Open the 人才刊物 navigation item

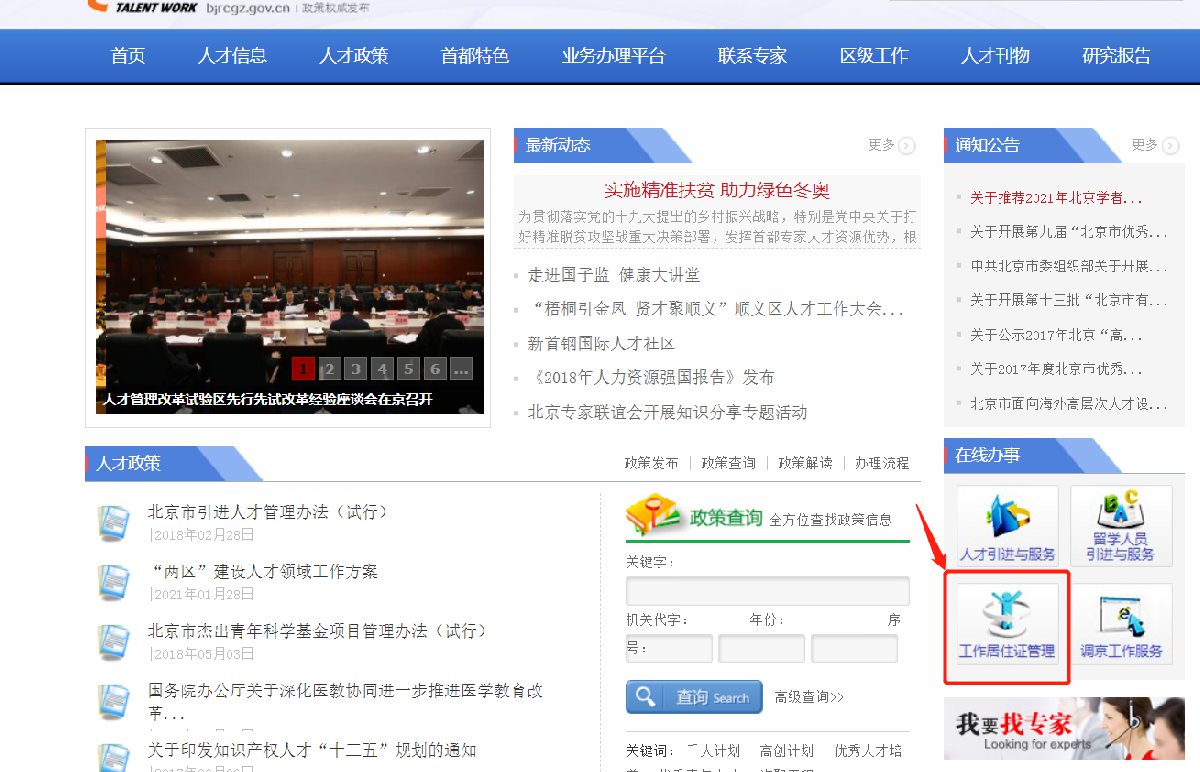(995, 56)
